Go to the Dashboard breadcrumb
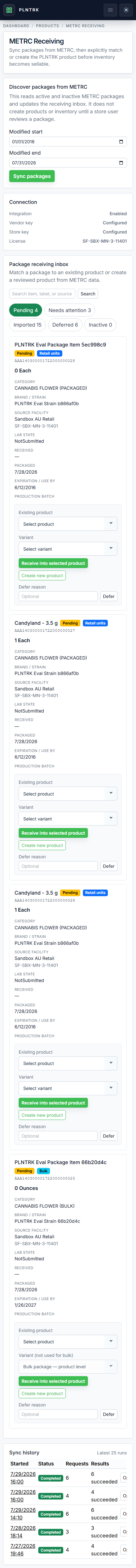 click(16, 26)
